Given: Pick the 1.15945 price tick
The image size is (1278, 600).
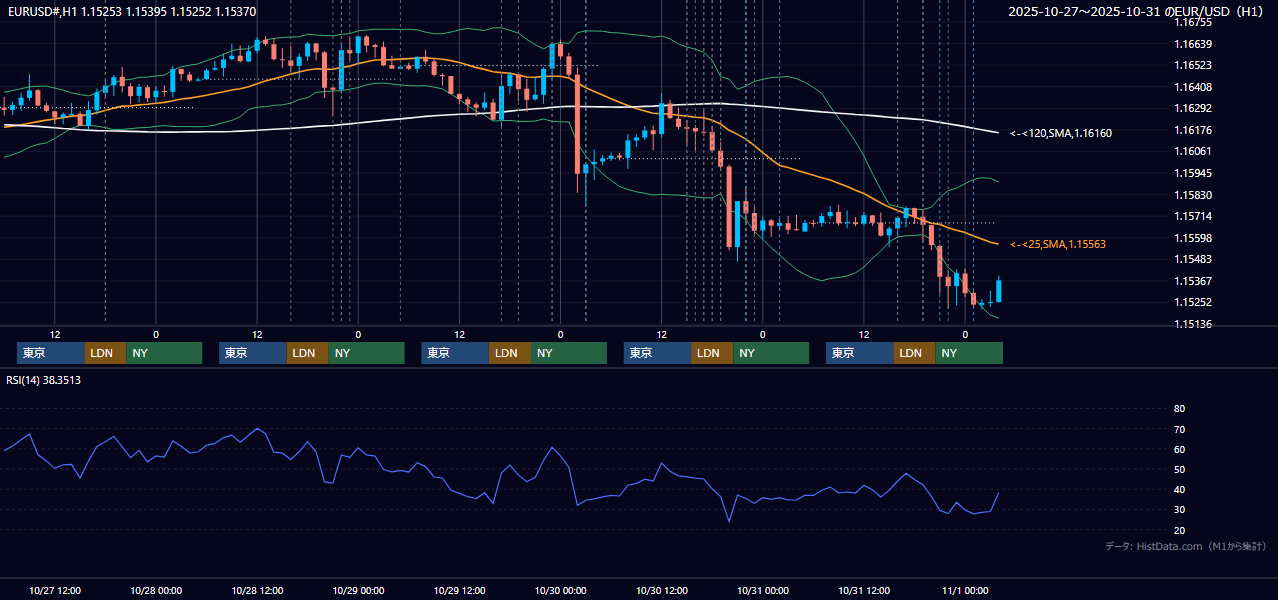Looking at the screenshot, I should 1193,173.
